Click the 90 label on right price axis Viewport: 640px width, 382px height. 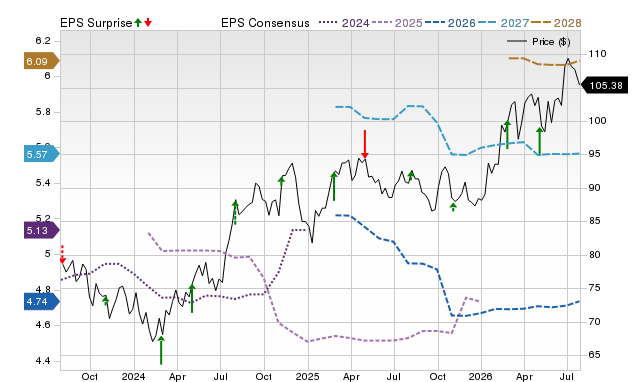click(x=594, y=188)
